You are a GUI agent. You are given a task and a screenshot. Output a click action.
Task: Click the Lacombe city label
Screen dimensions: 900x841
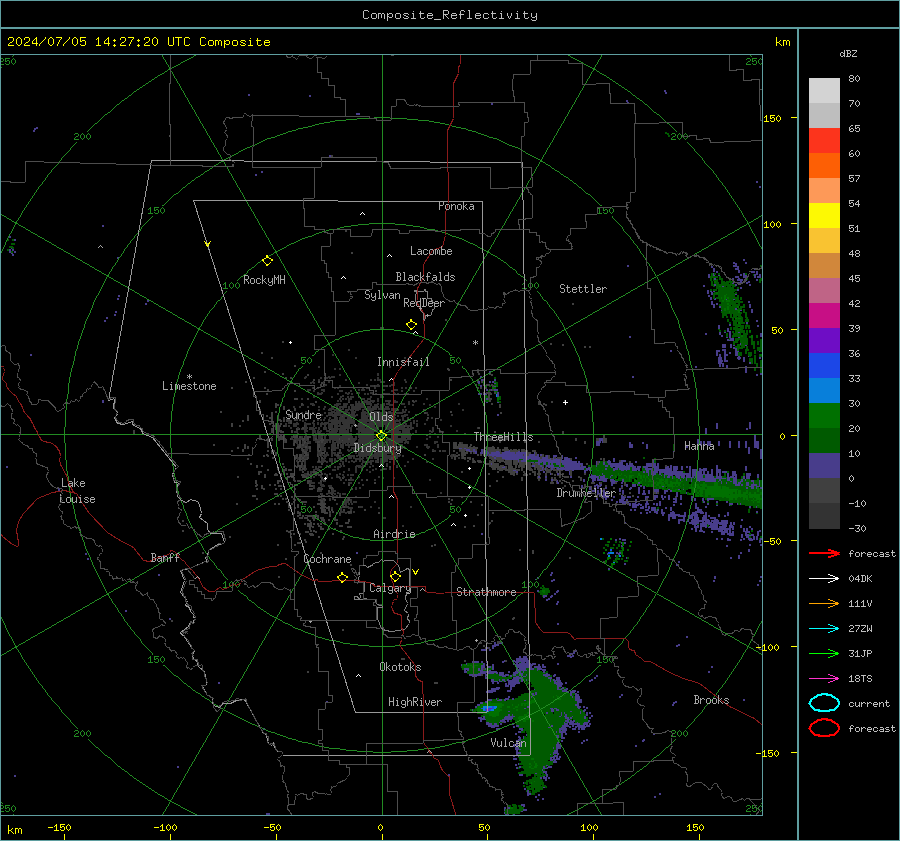click(x=431, y=251)
